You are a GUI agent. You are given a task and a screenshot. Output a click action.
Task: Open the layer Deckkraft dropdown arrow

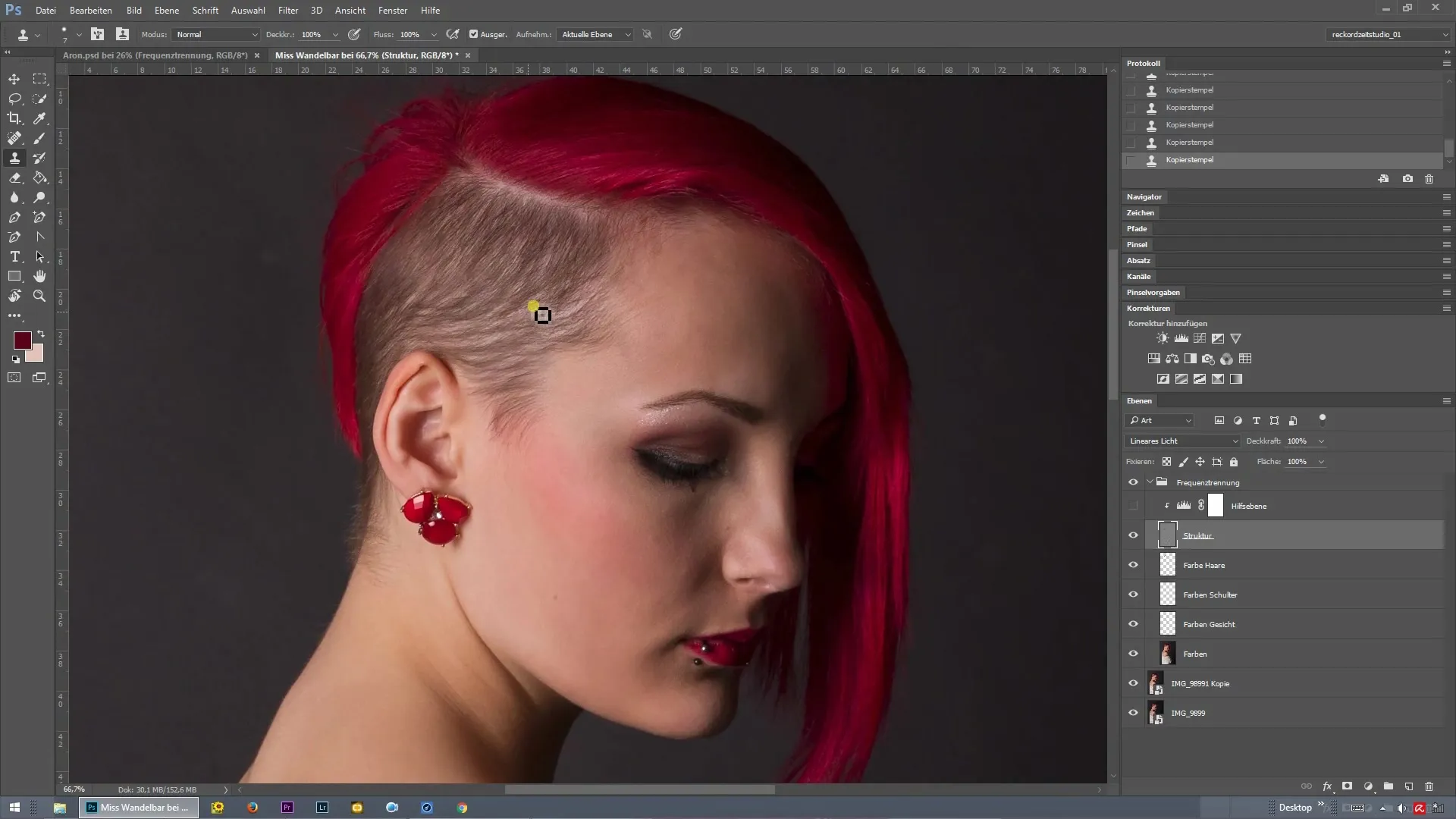pos(1321,441)
